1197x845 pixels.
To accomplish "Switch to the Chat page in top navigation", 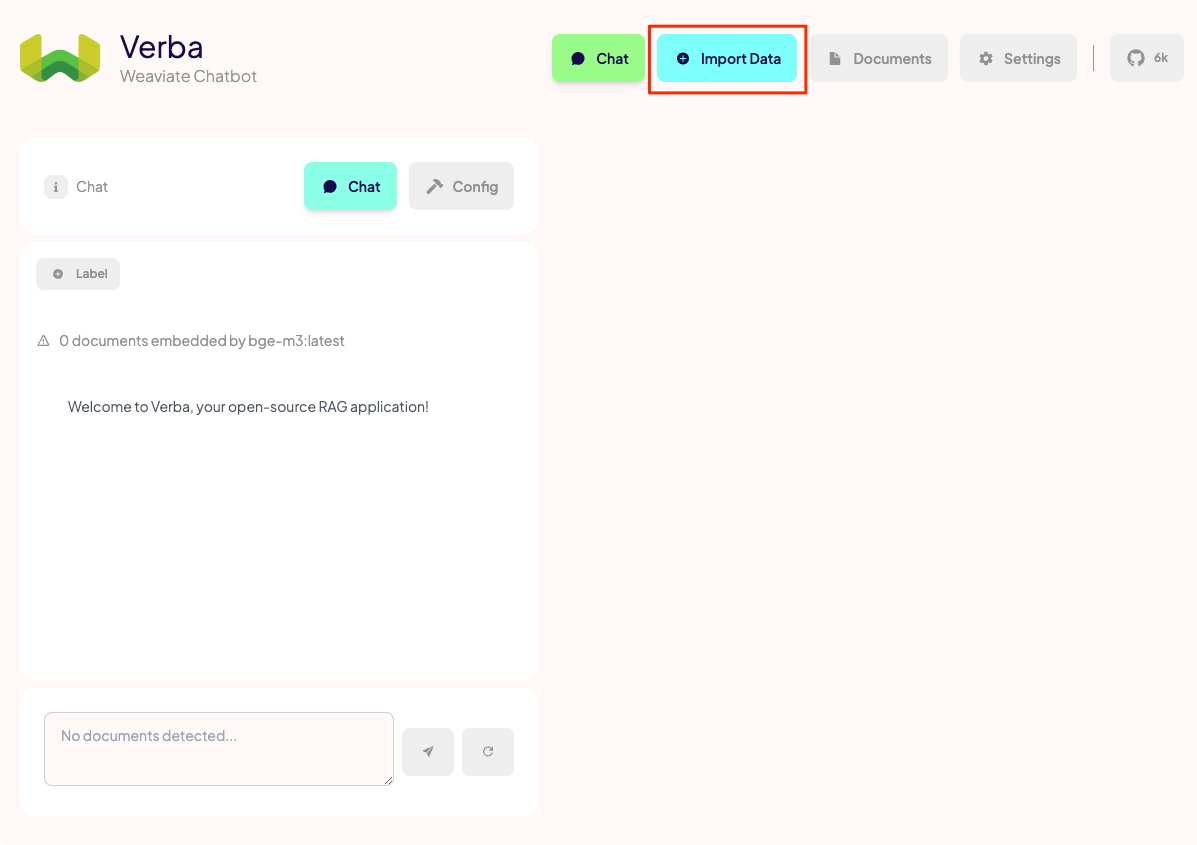I will pyautogui.click(x=598, y=59).
